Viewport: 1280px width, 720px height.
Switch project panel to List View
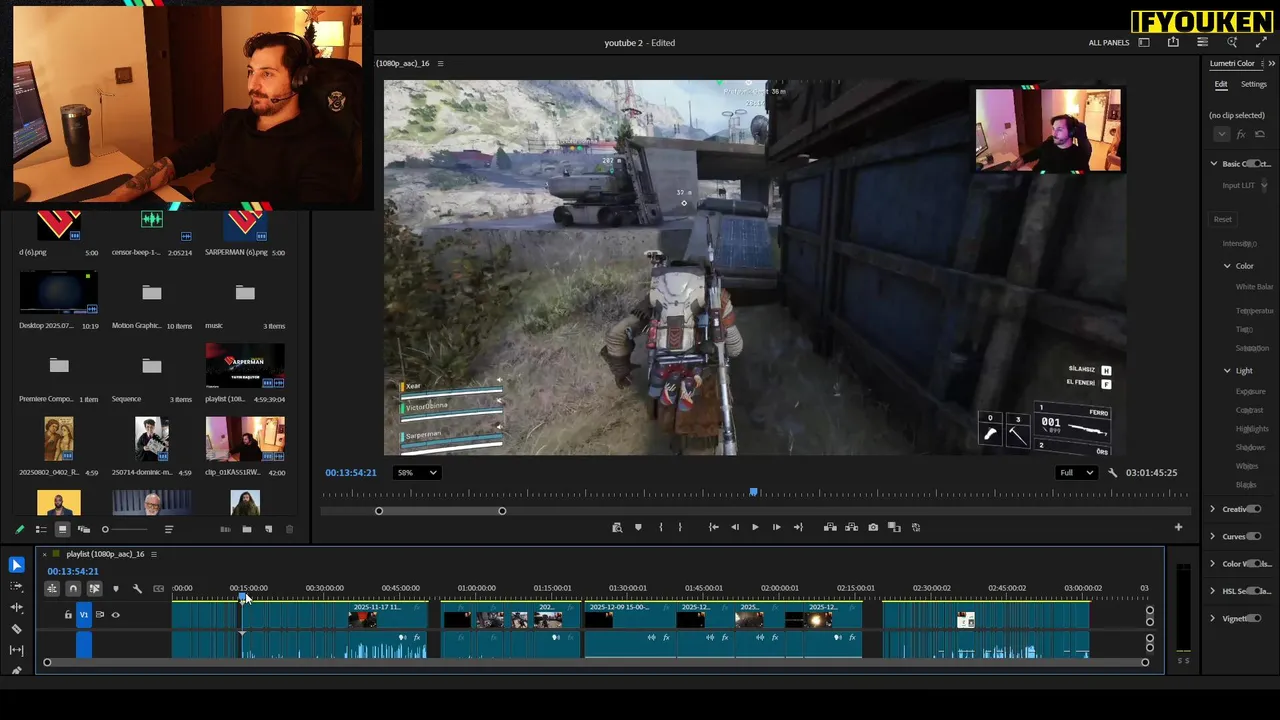tap(41, 529)
